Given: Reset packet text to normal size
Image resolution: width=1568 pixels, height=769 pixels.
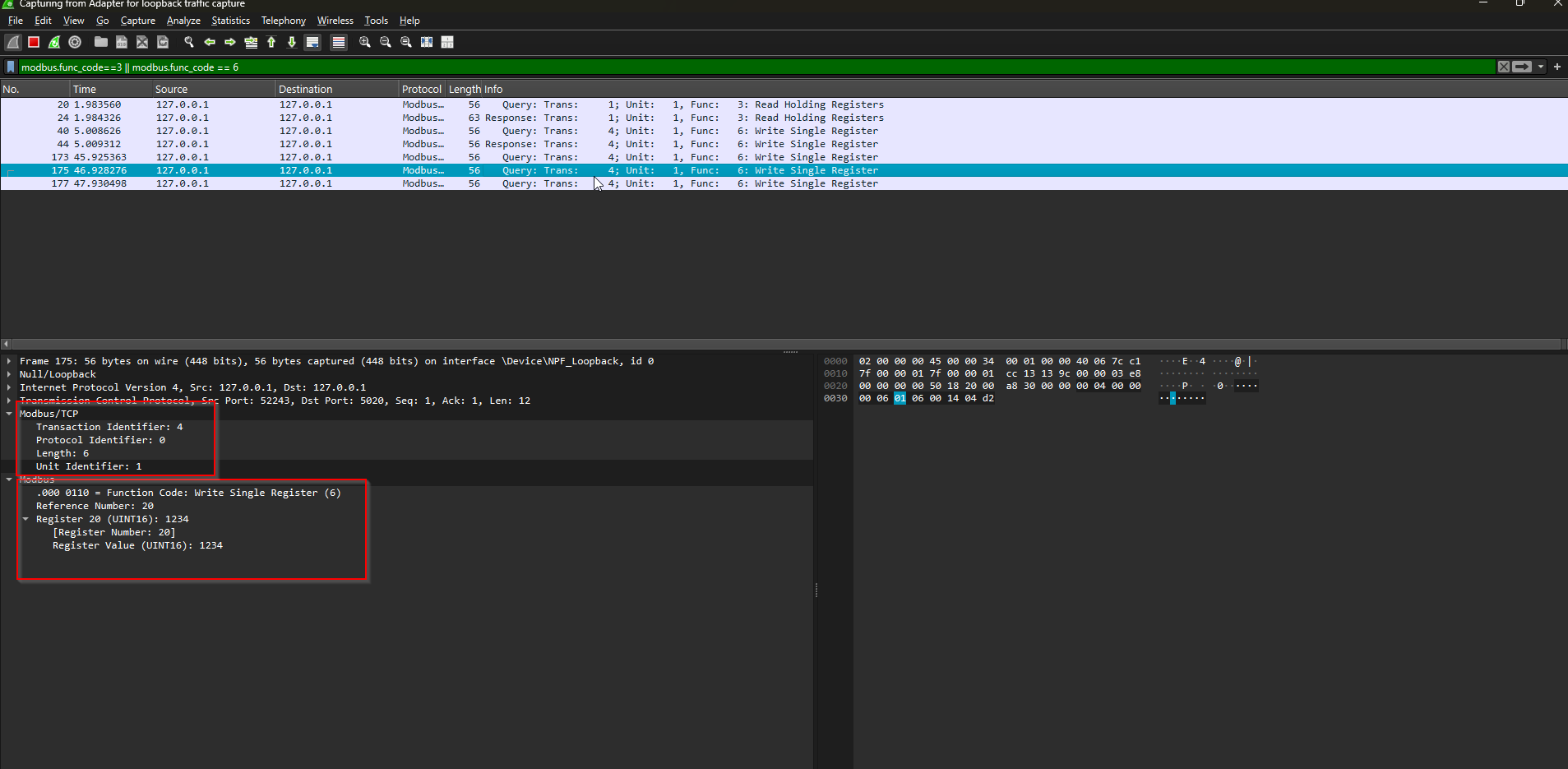Looking at the screenshot, I should (406, 42).
